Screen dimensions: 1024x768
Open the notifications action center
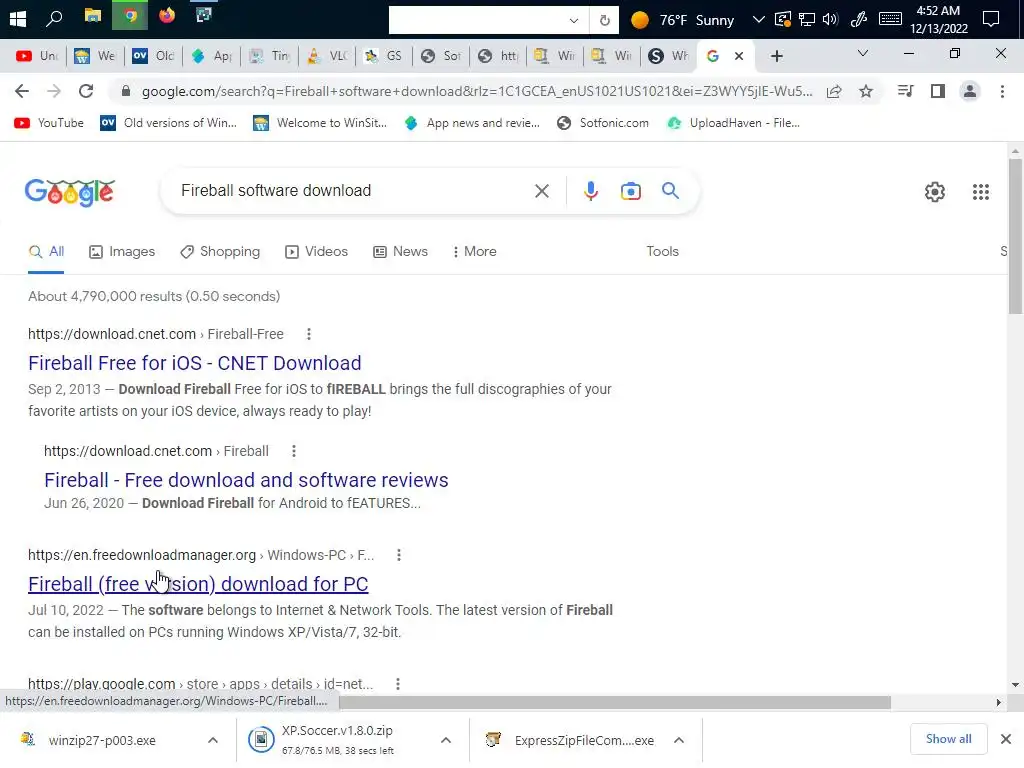991,19
